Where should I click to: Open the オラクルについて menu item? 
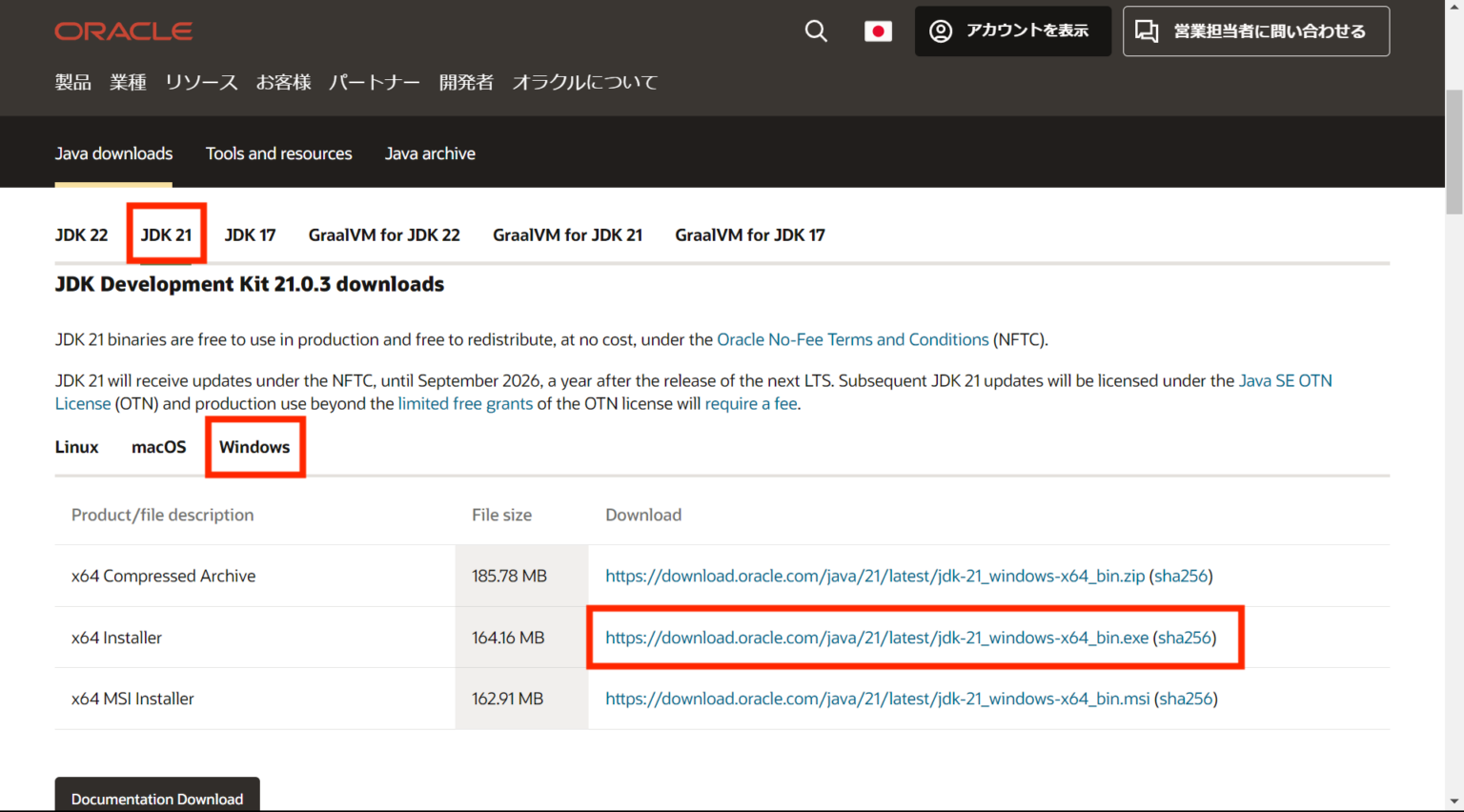(x=584, y=83)
